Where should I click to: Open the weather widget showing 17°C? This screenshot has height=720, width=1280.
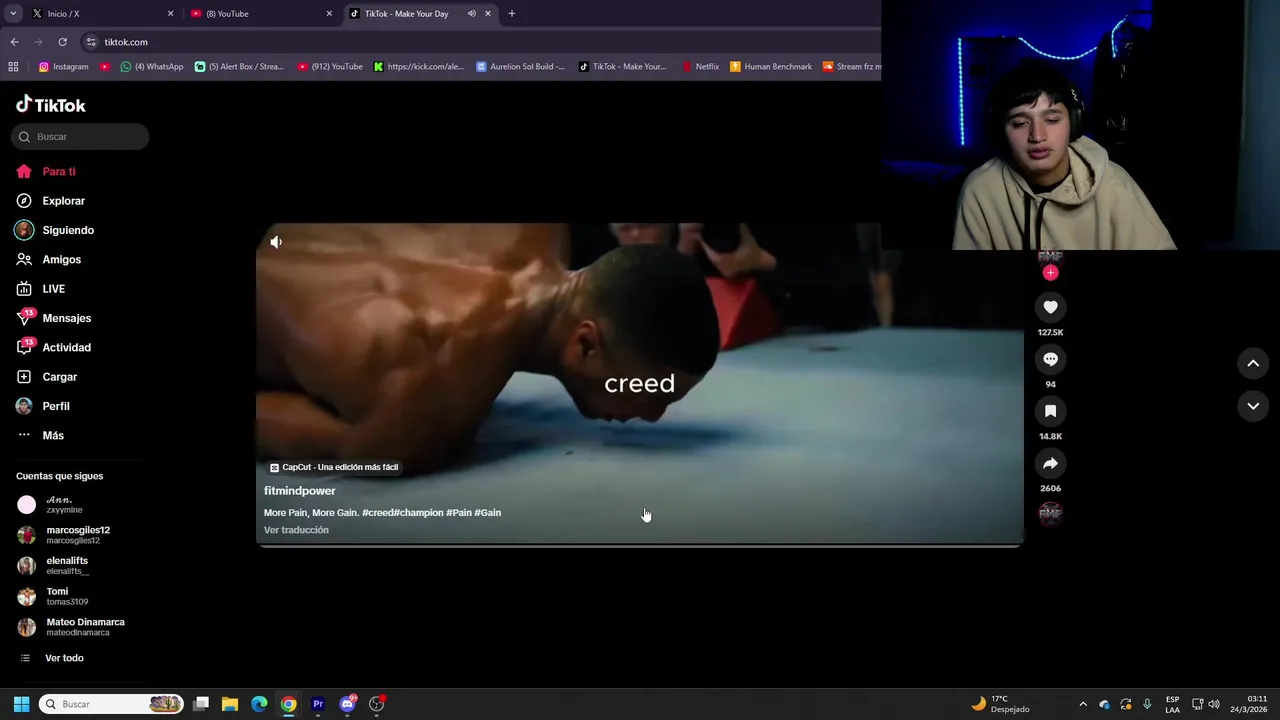[1000, 704]
